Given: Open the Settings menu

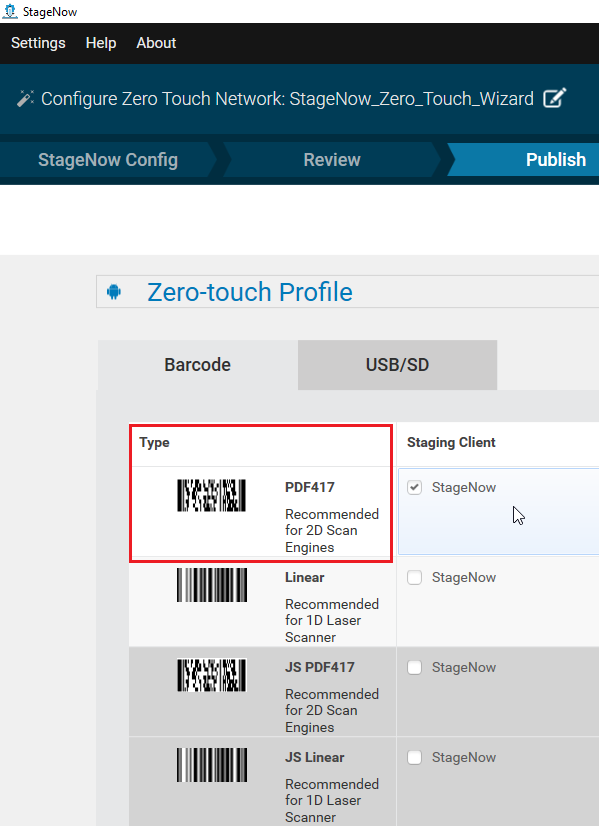Looking at the screenshot, I should click(x=38, y=43).
